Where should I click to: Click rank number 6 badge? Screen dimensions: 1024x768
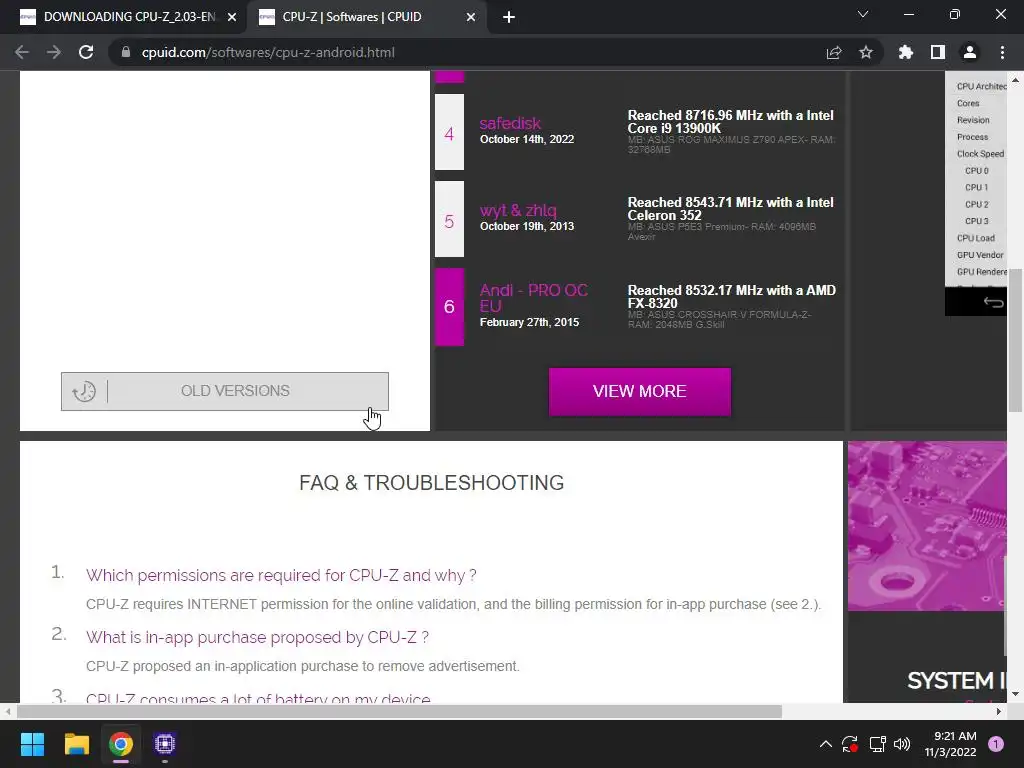click(449, 307)
